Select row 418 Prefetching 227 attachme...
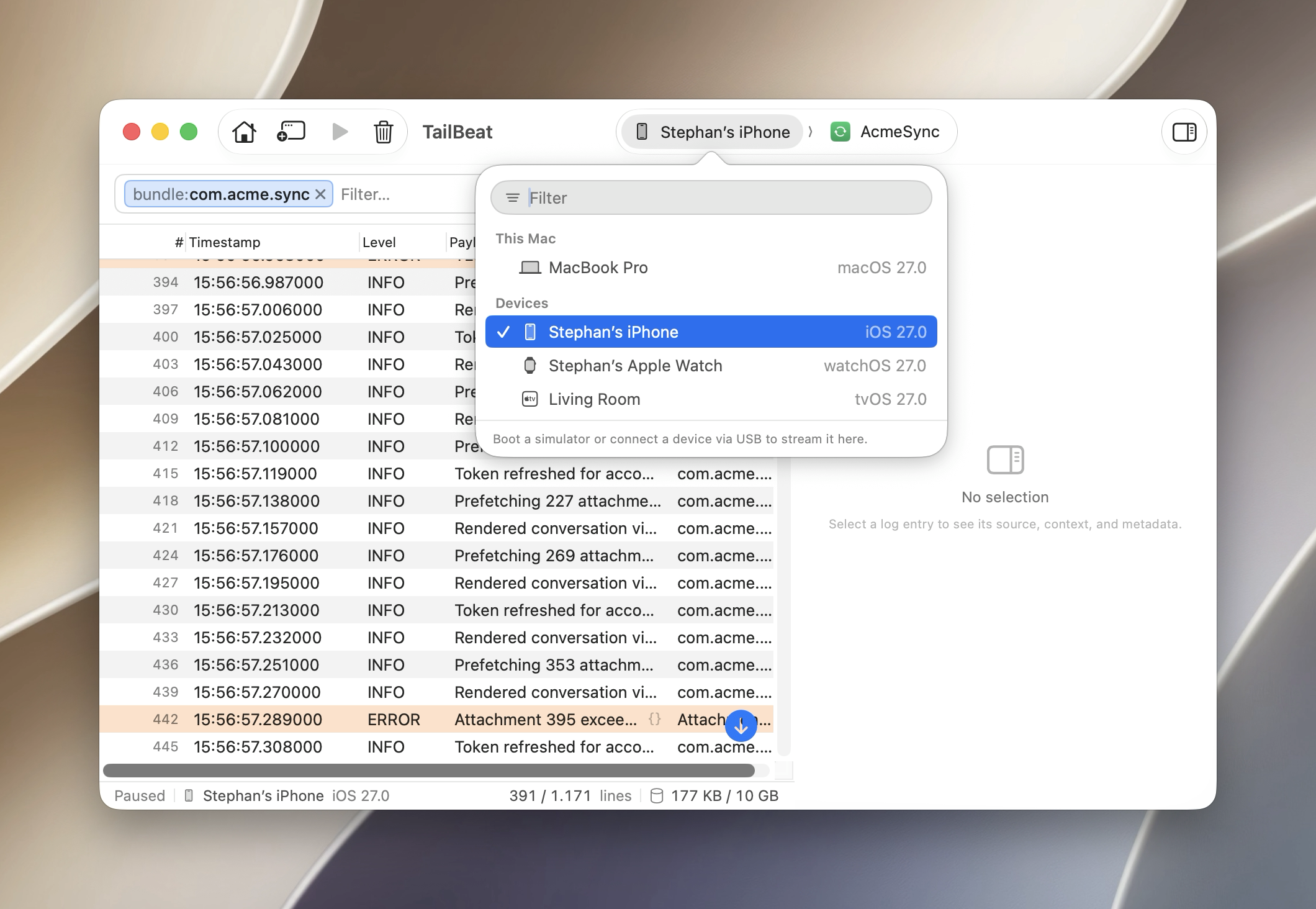The height and width of the screenshot is (909, 1316). tap(436, 501)
